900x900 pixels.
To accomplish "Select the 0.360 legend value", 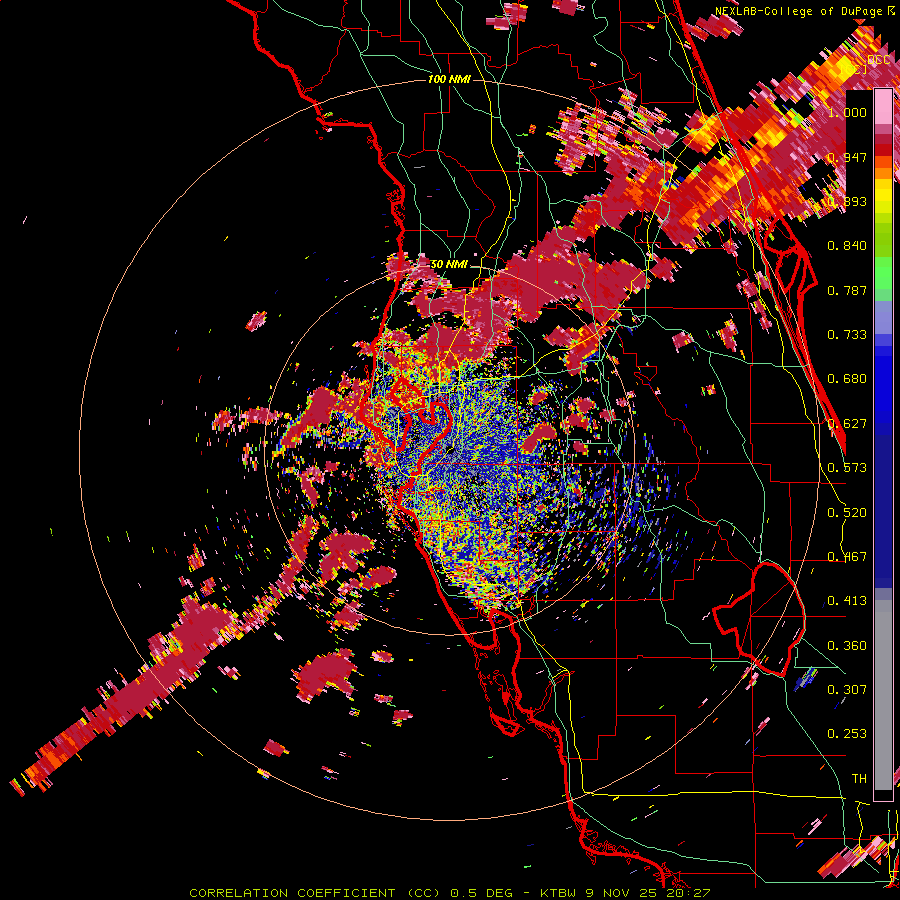I will click(847, 646).
